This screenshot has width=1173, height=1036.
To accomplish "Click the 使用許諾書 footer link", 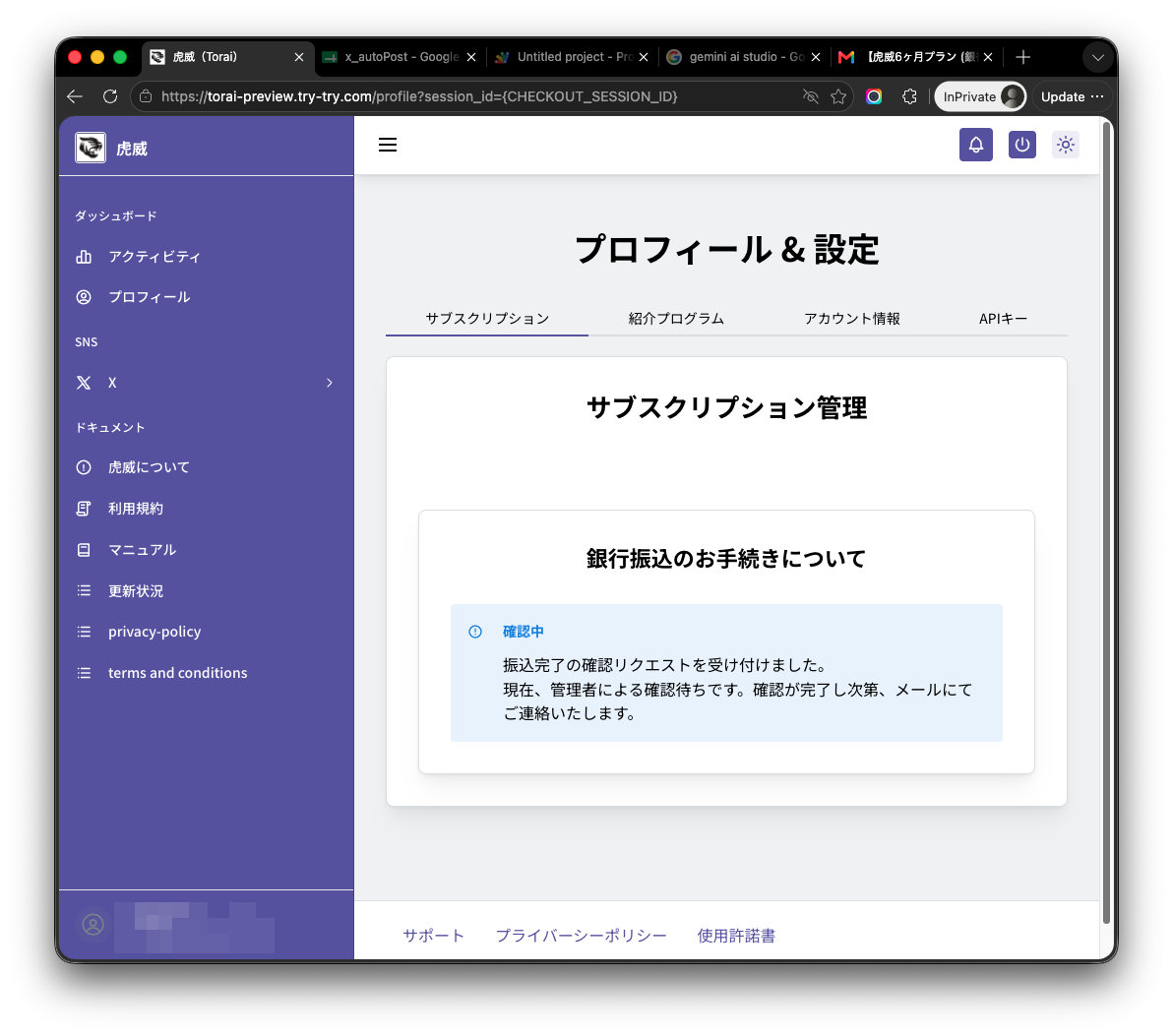I will [736, 935].
